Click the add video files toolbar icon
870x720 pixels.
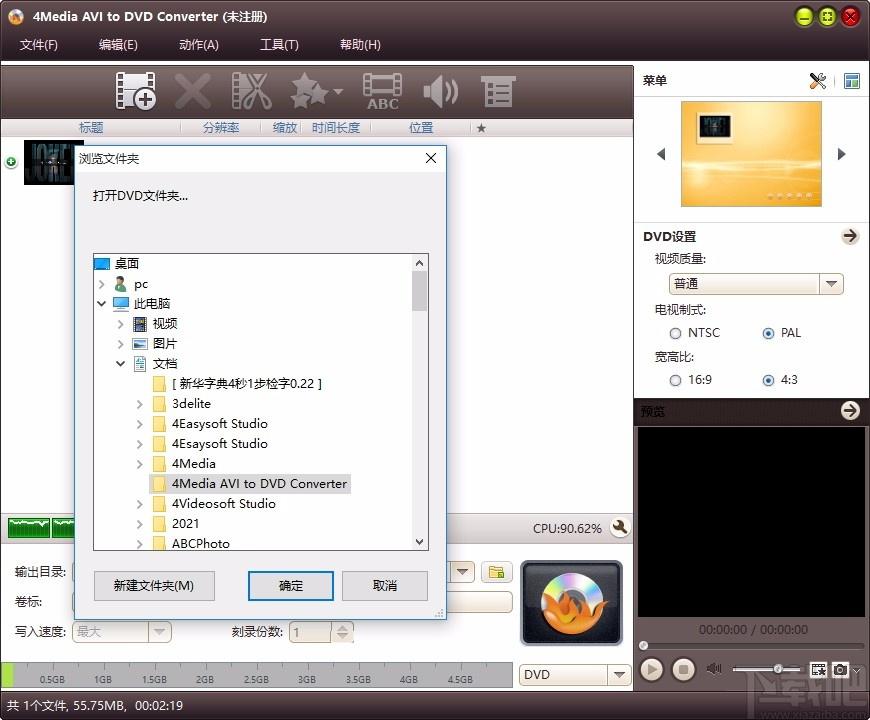(x=135, y=90)
